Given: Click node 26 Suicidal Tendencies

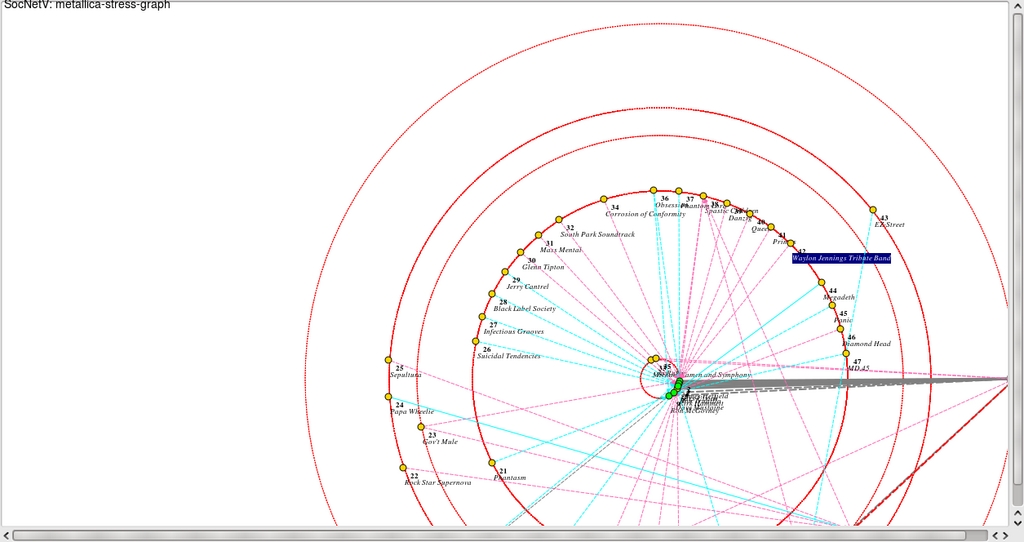Looking at the screenshot, I should 475,341.
